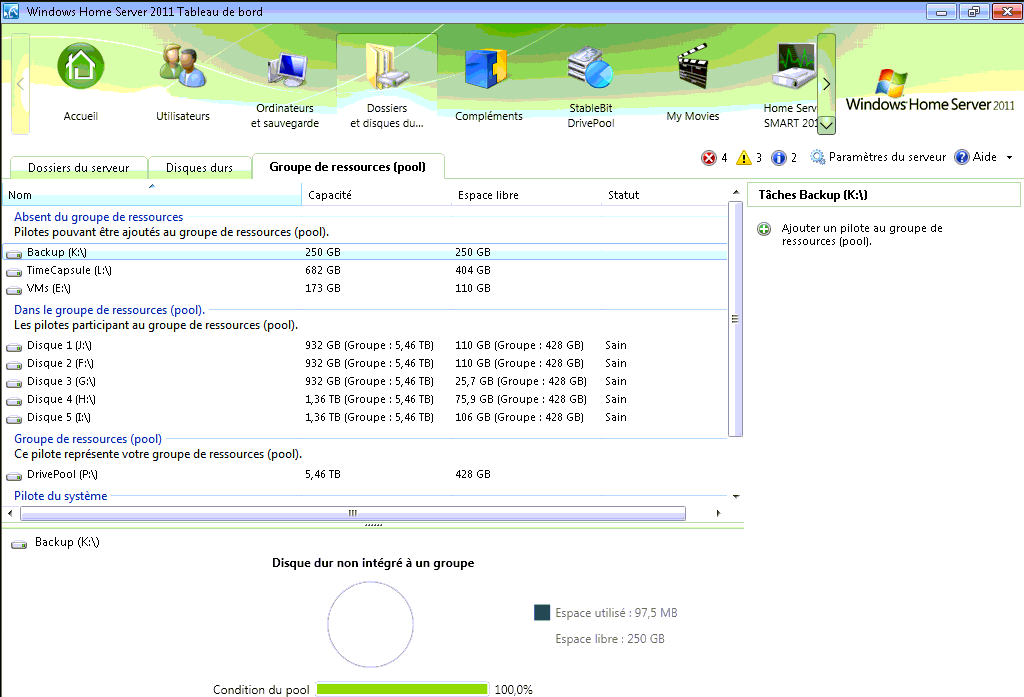
Task: Navigate right in the top icon bar
Action: [x=827, y=83]
